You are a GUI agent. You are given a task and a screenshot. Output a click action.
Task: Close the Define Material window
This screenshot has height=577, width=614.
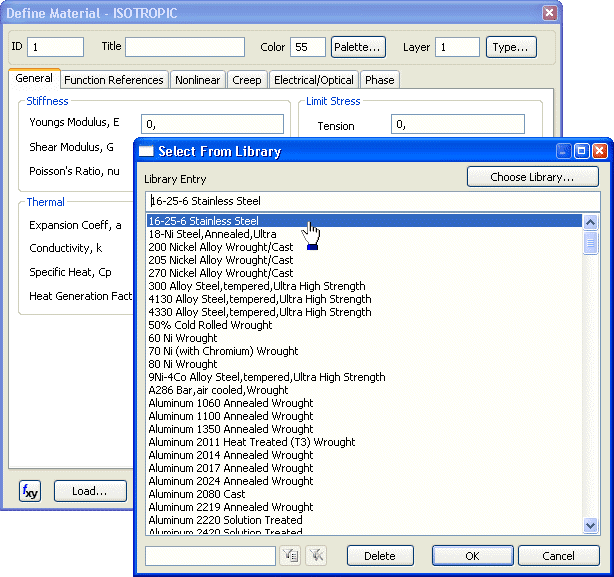pyautogui.click(x=549, y=13)
